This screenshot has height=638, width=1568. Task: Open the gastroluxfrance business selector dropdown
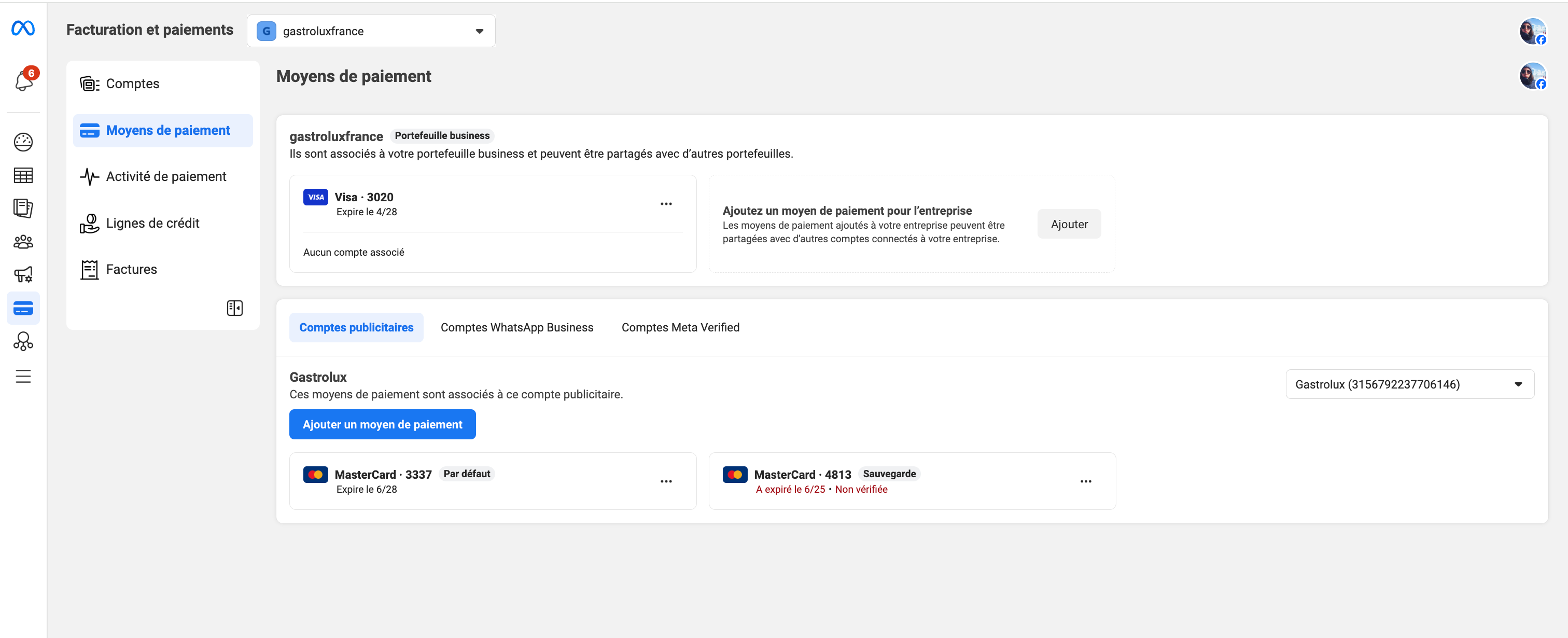[x=371, y=31]
